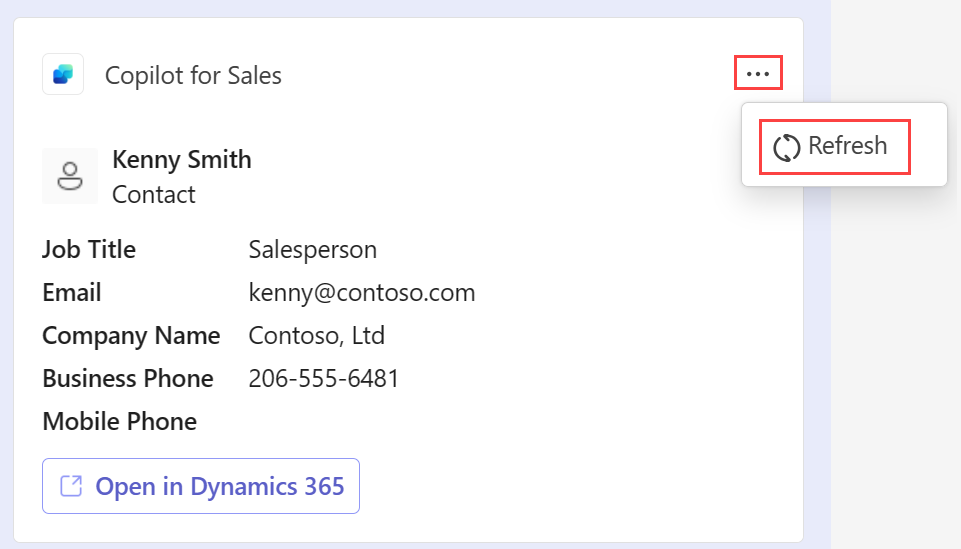Screen dimensions: 961x549
Task: Open in Dynamics 365 button text
Action: [219, 487]
